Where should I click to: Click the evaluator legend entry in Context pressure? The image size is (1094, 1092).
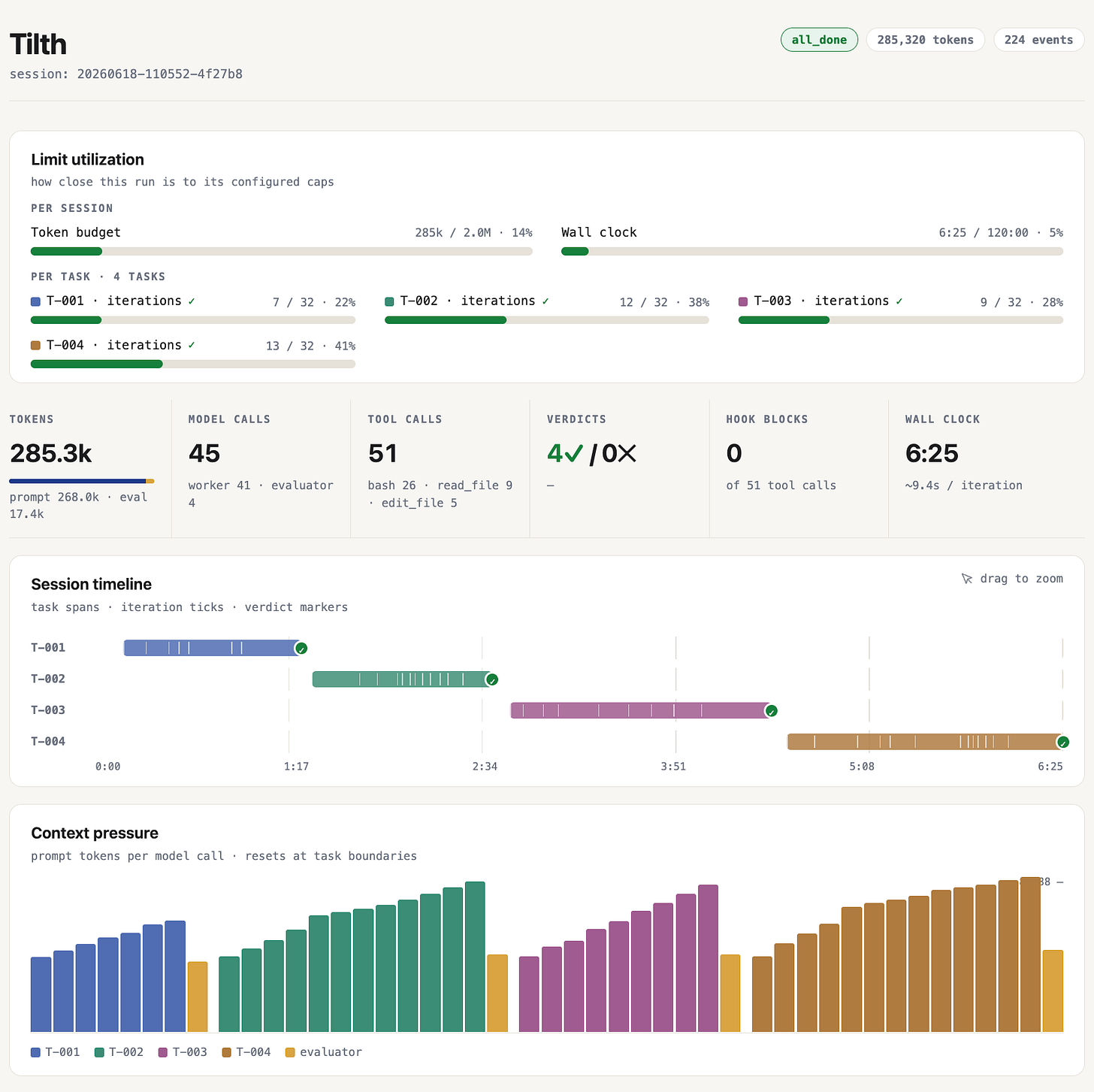point(324,1052)
